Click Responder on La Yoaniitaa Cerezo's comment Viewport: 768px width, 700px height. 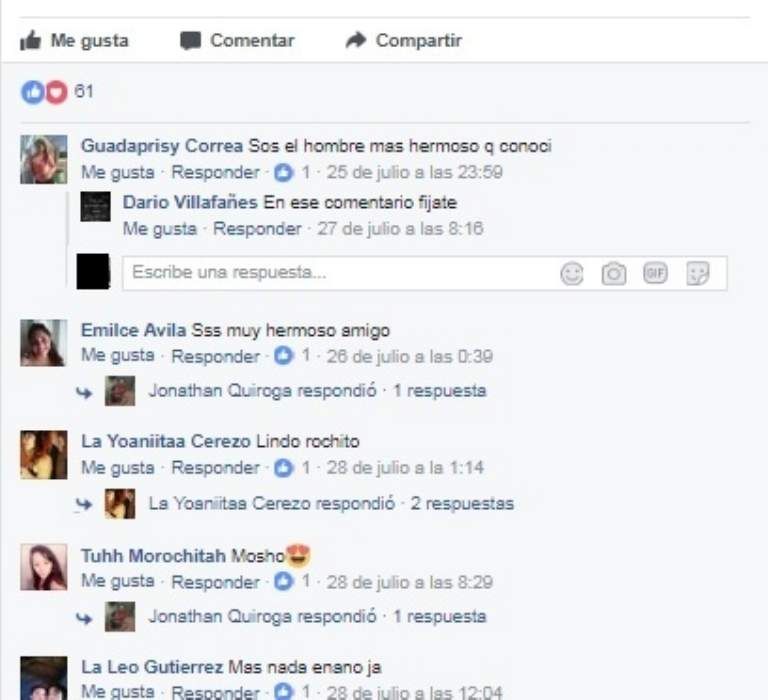216,467
